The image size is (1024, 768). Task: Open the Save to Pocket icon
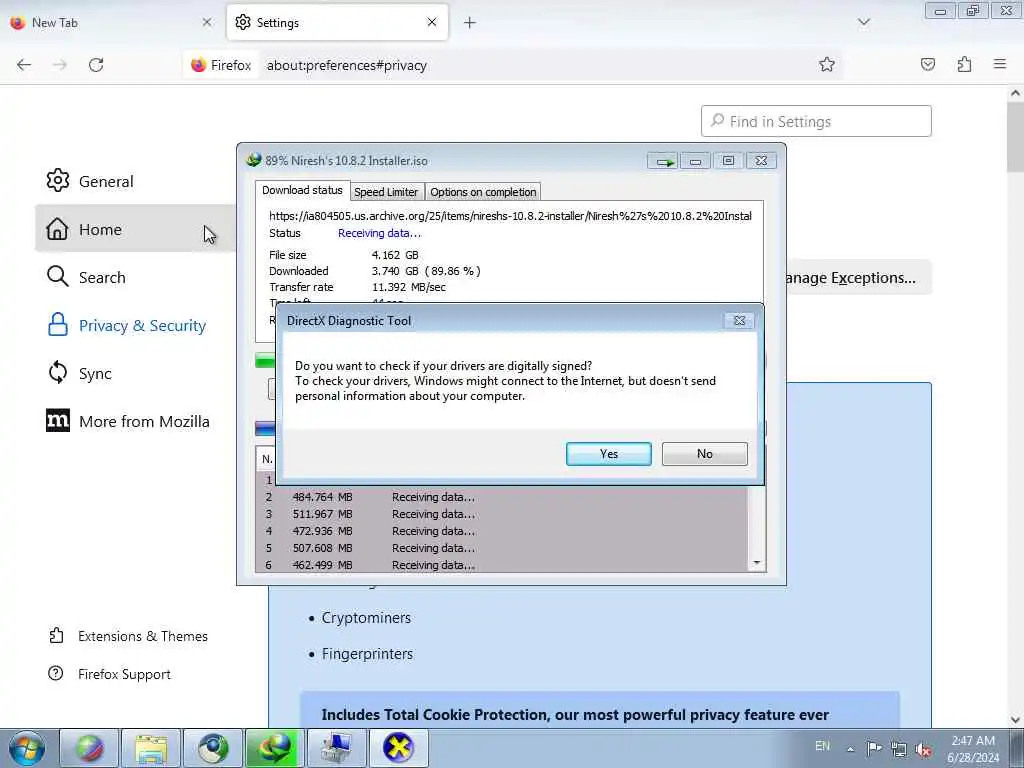tap(928, 64)
